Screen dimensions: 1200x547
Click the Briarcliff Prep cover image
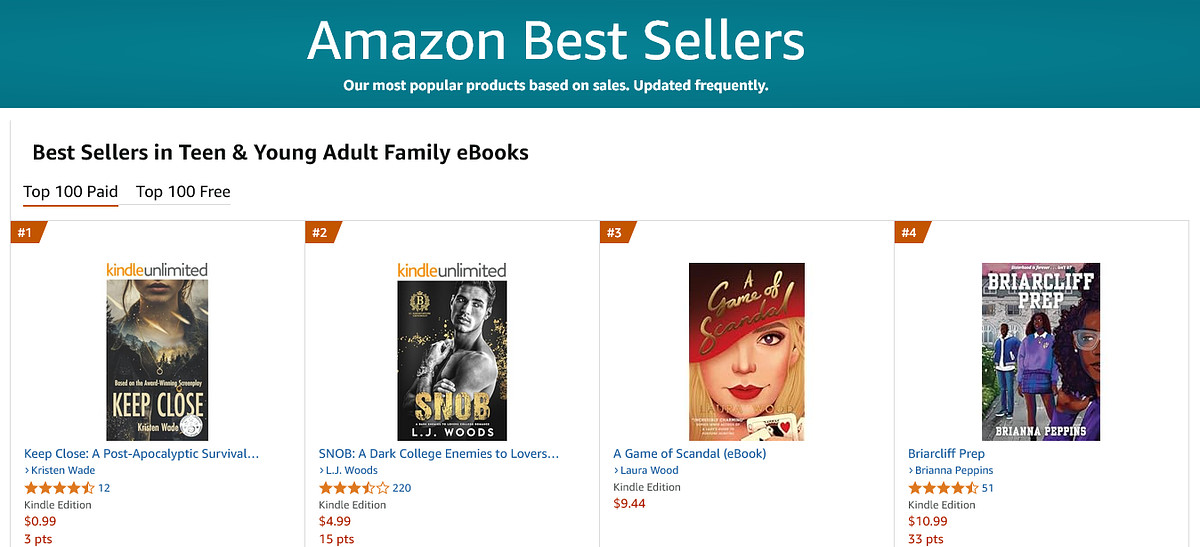(1041, 351)
